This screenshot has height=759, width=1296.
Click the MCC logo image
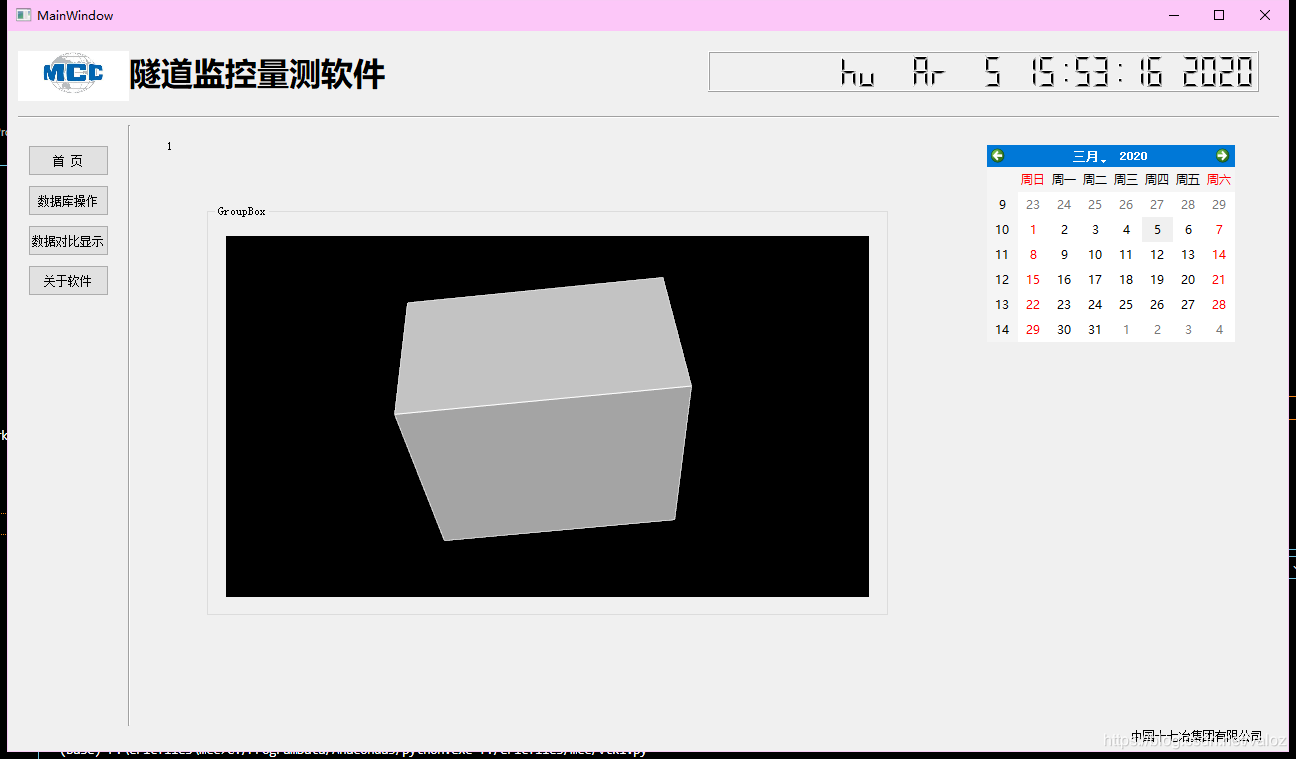(x=73, y=75)
